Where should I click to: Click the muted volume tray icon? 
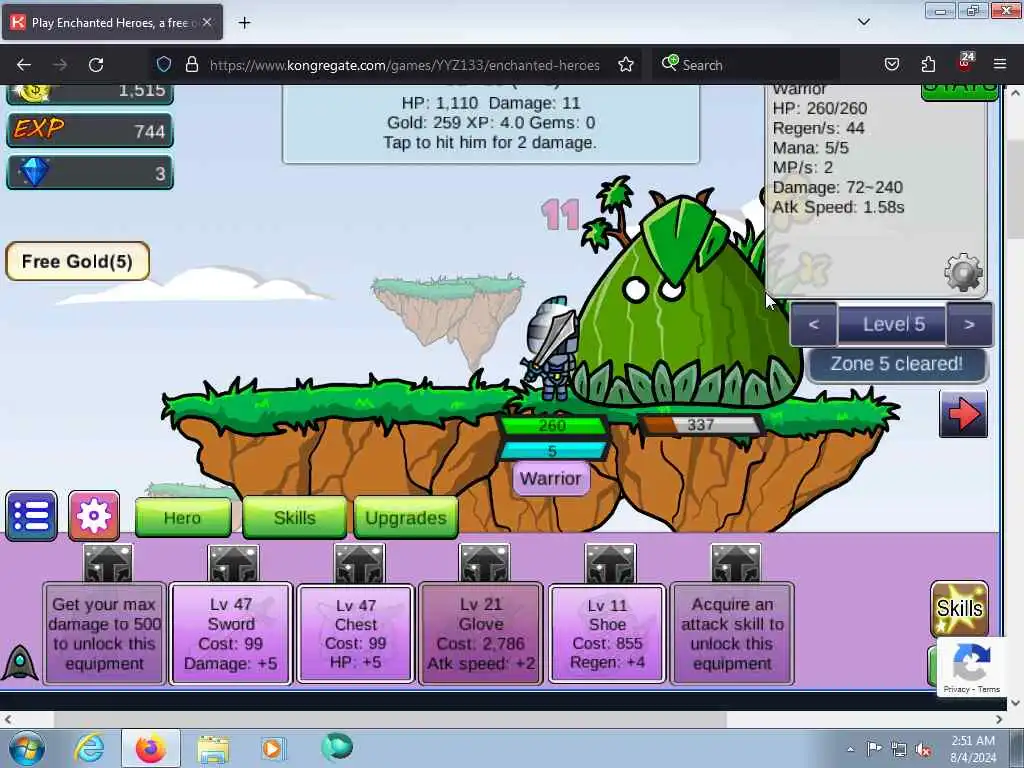(x=923, y=749)
